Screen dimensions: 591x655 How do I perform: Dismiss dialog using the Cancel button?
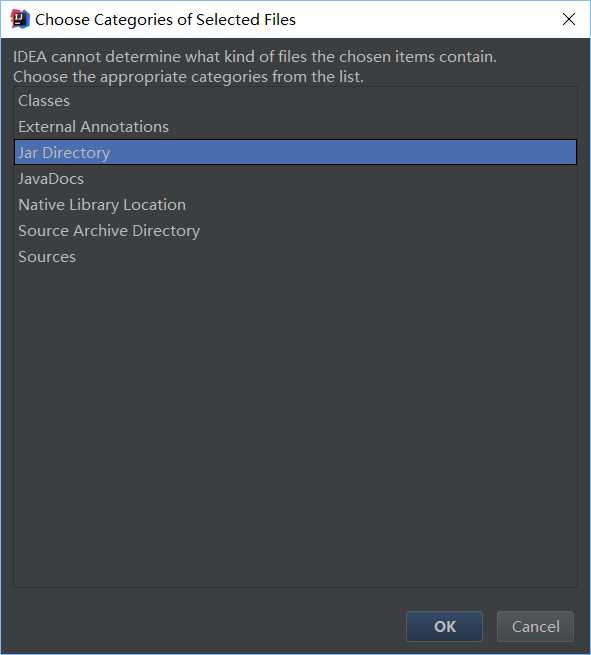(535, 626)
